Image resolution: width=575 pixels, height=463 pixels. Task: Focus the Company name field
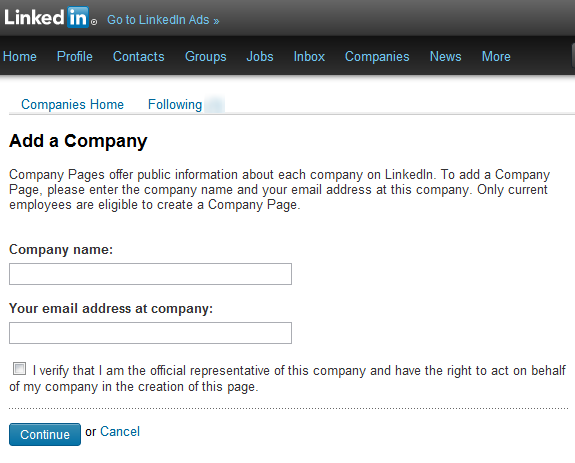click(x=150, y=274)
